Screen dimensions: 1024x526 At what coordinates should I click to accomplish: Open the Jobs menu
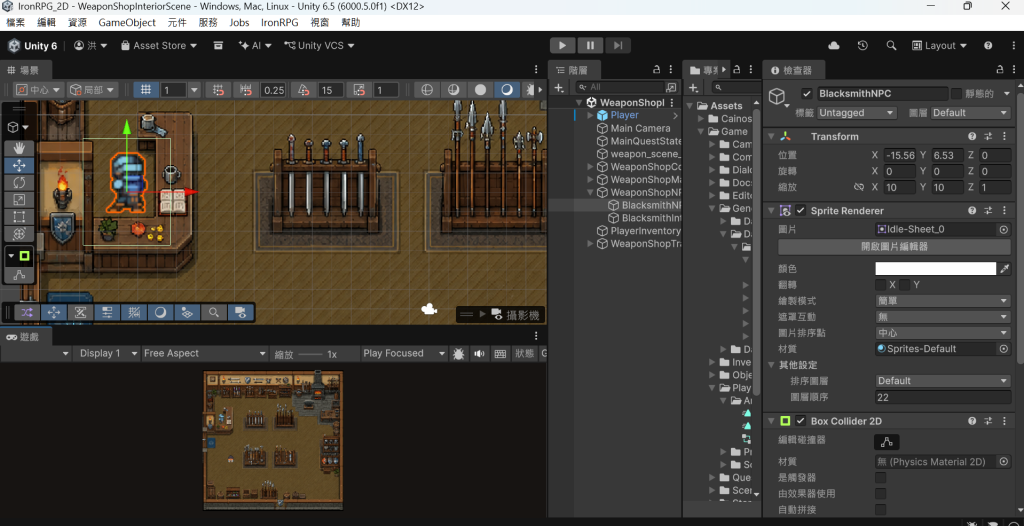tap(240, 22)
